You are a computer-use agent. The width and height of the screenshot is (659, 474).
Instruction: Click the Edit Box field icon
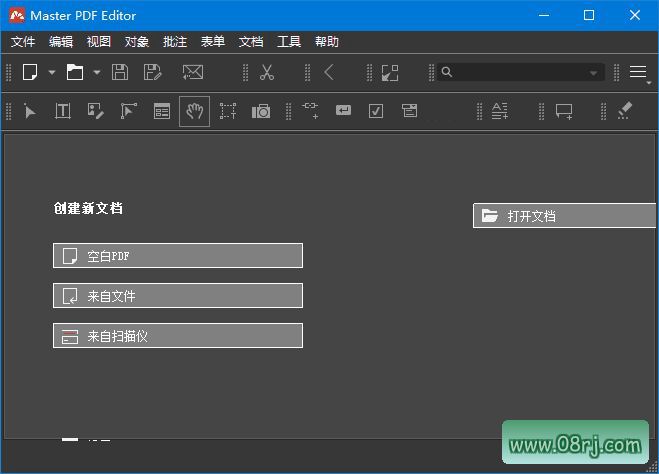click(x=343, y=110)
